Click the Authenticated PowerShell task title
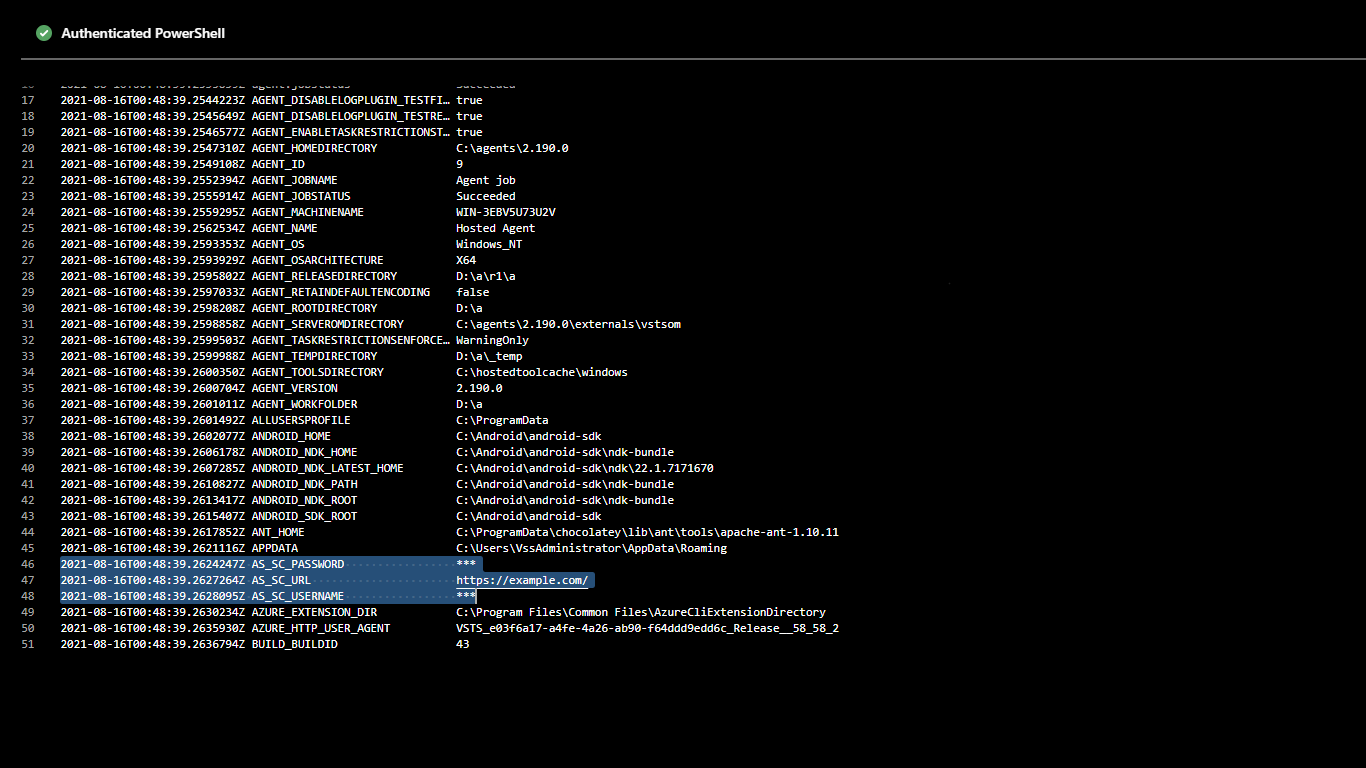Viewport: 1366px width, 768px height. [x=142, y=33]
